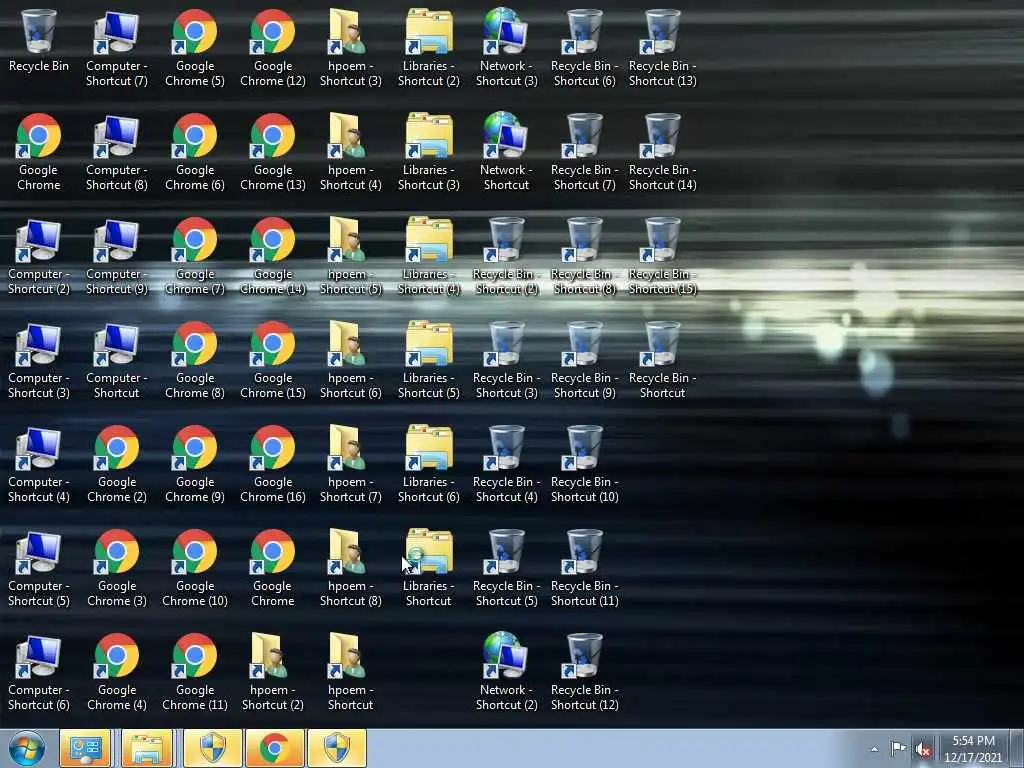Click Google Chrome (14) shortcut

[x=272, y=256]
